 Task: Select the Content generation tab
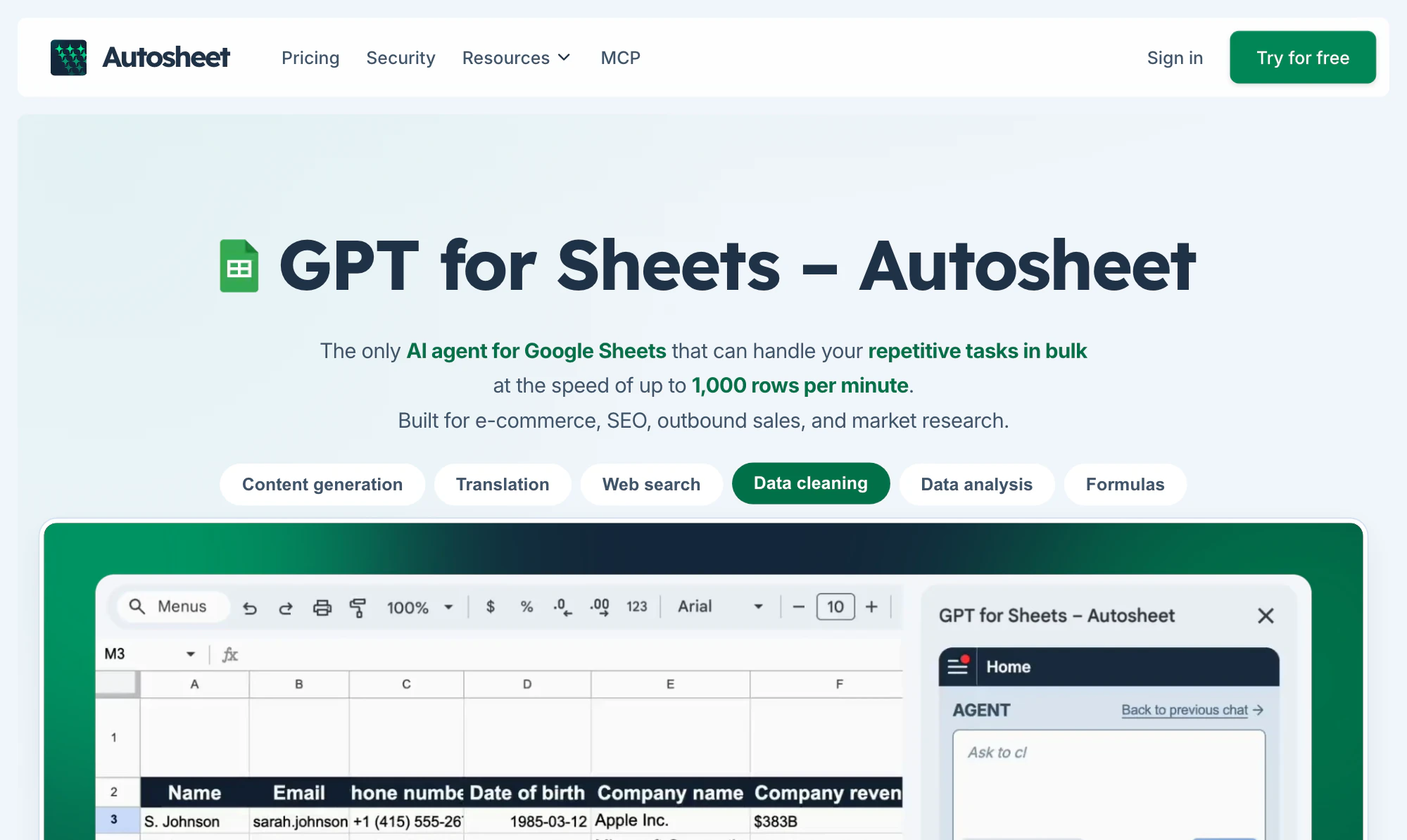322,485
